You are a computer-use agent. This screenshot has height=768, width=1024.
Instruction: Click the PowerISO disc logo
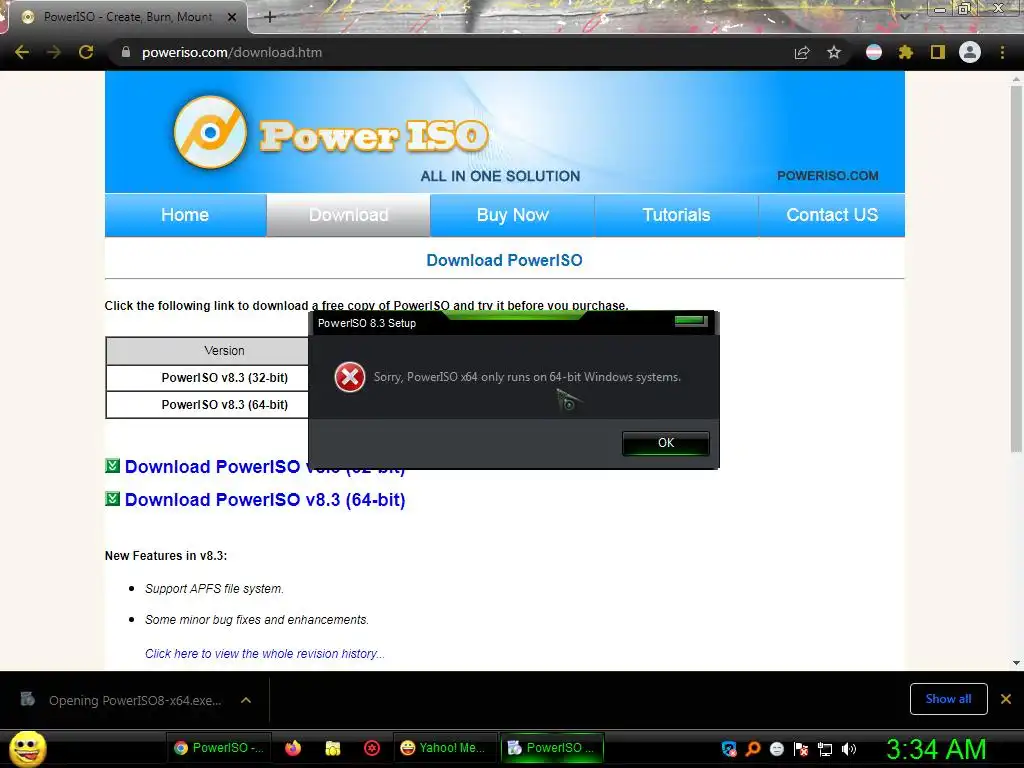tap(210, 133)
